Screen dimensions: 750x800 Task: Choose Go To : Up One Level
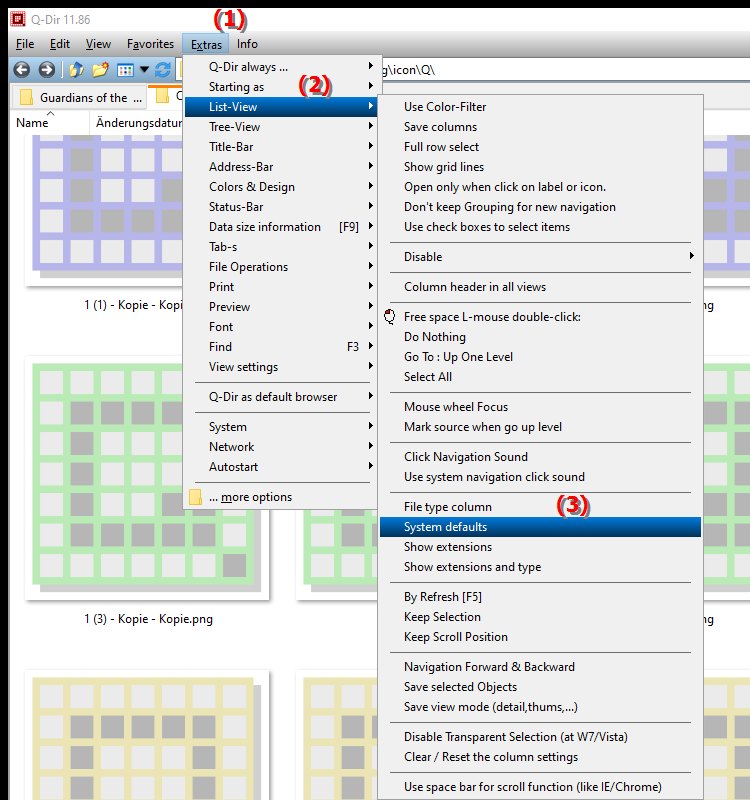click(x=540, y=357)
